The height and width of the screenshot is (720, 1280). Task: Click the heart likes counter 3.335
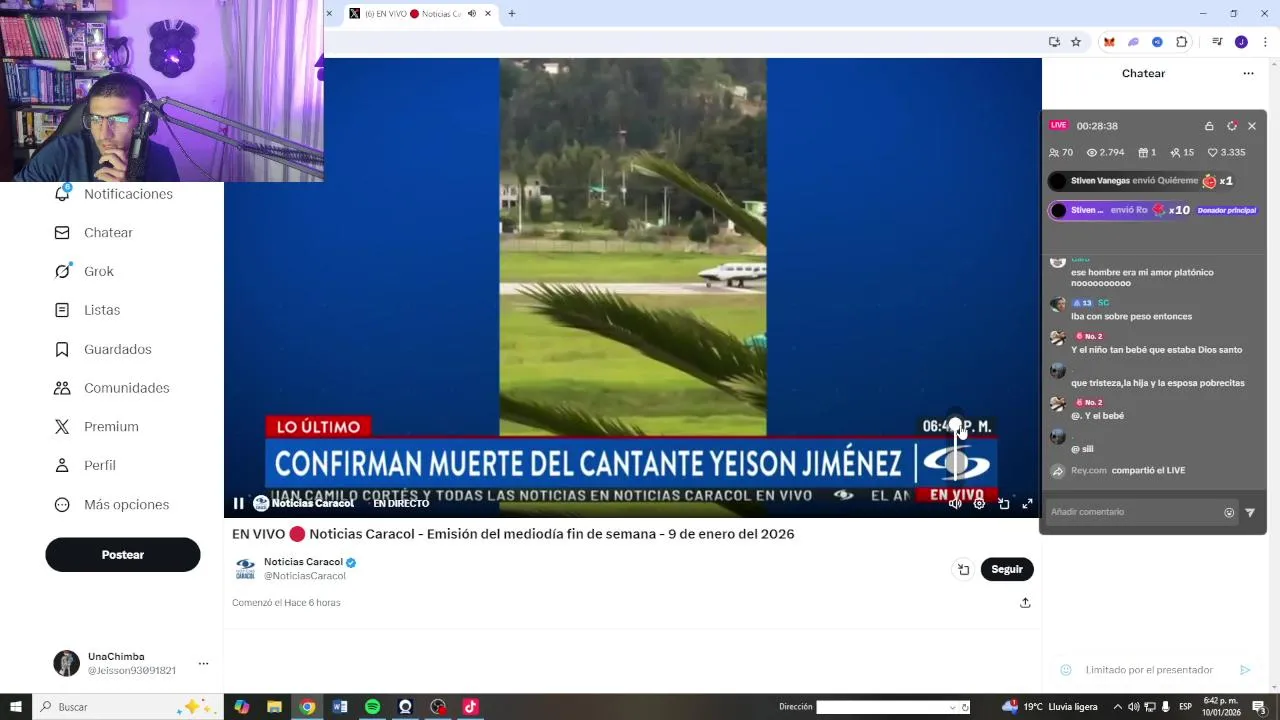(x=1226, y=153)
